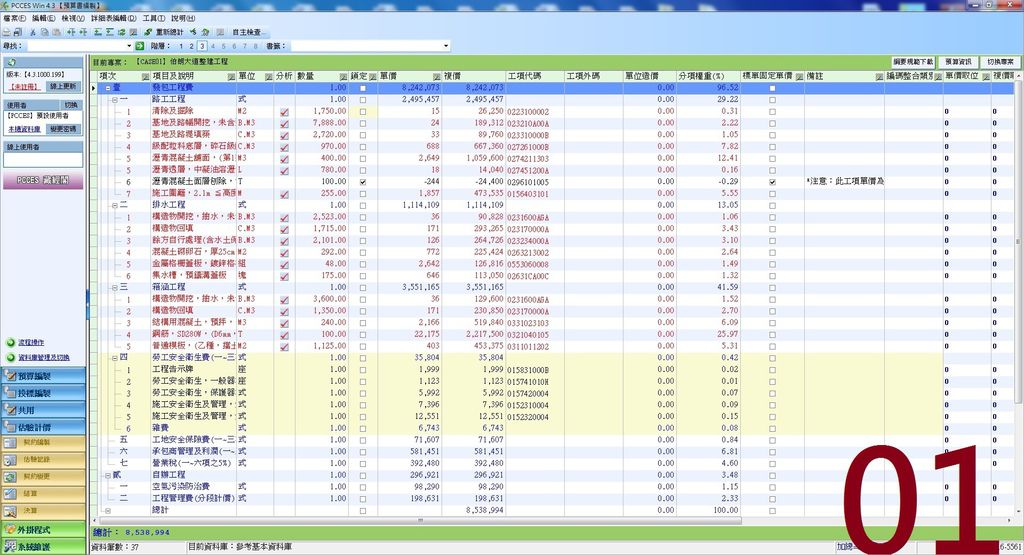Image resolution: width=1024 pixels, height=555 pixels.
Task: Collapse the 排水工程 tree node
Action: pyautogui.click(x=115, y=205)
